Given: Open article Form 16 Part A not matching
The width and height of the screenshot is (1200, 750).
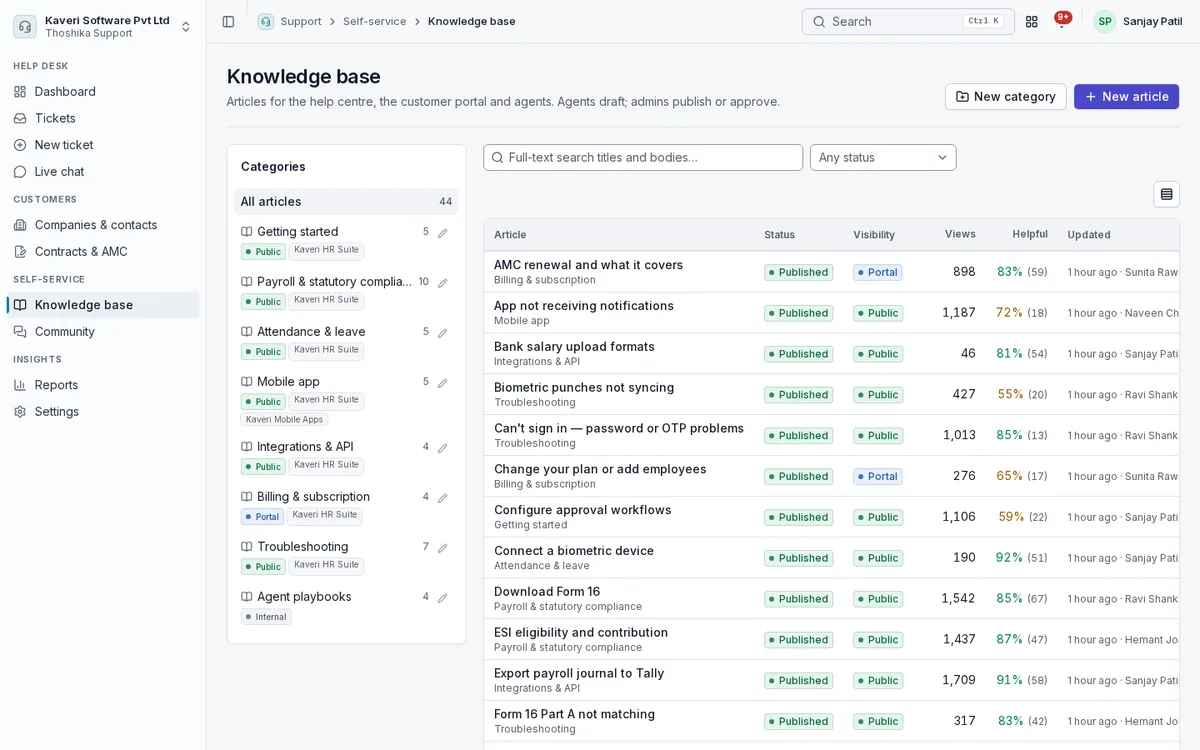Looking at the screenshot, I should (x=574, y=715).
